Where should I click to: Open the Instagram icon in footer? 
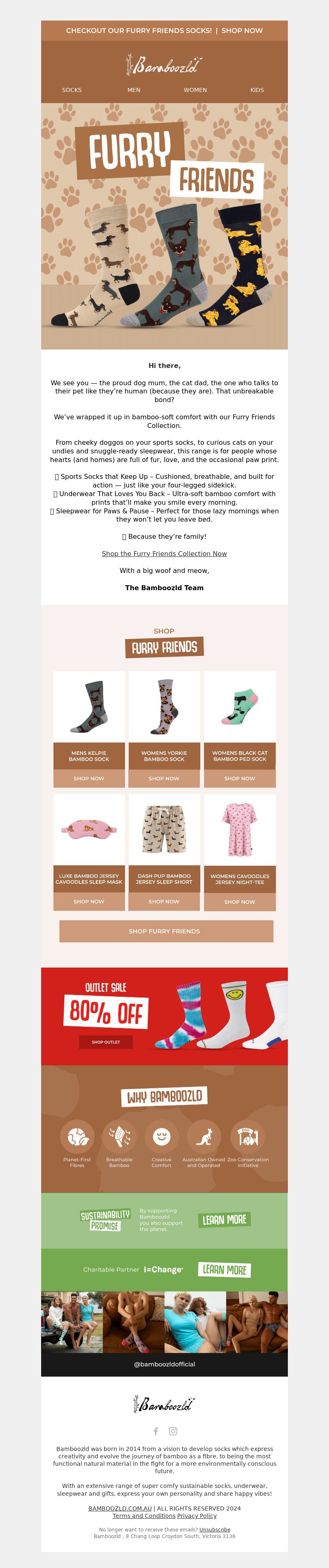pyautogui.click(x=173, y=1431)
